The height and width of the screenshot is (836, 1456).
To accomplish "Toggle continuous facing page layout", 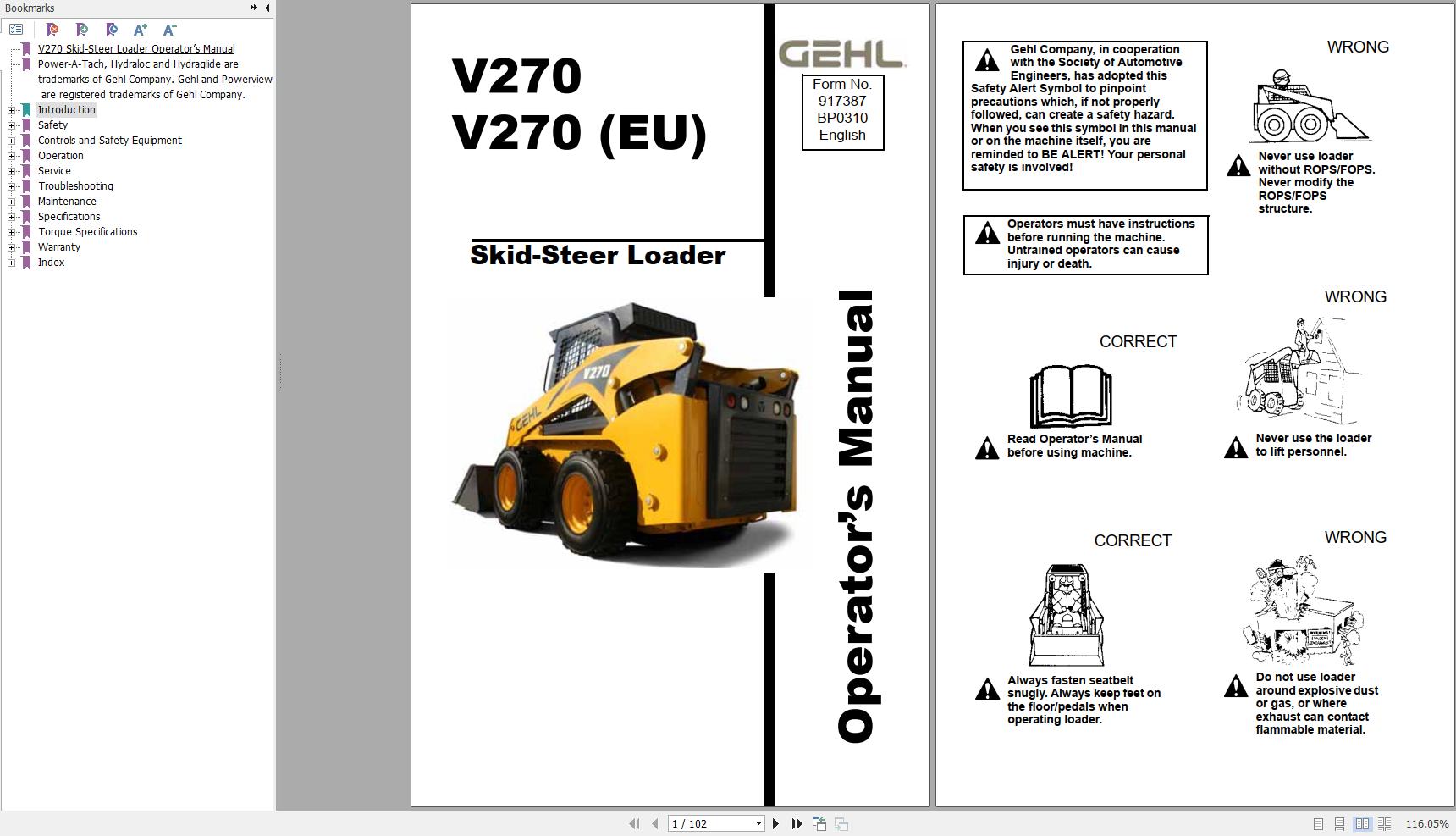I will tap(1385, 822).
